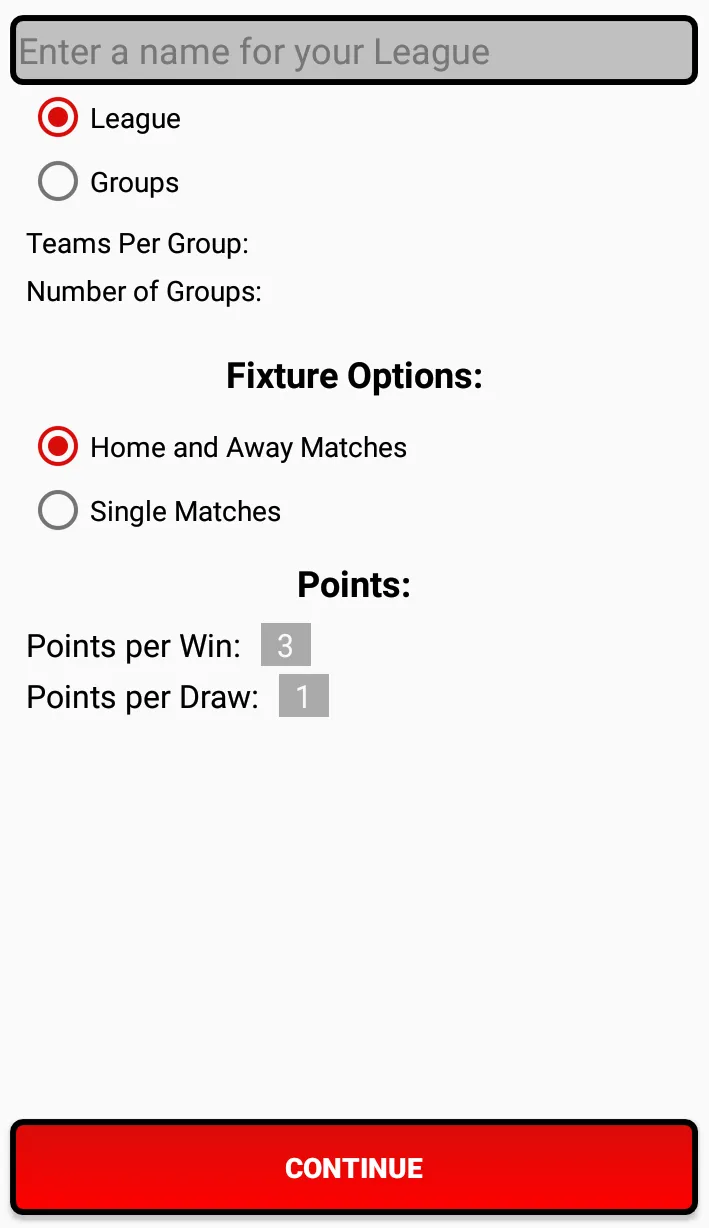709x1228 pixels.
Task: Enable Home and Away Matches option
Action: tap(57, 446)
